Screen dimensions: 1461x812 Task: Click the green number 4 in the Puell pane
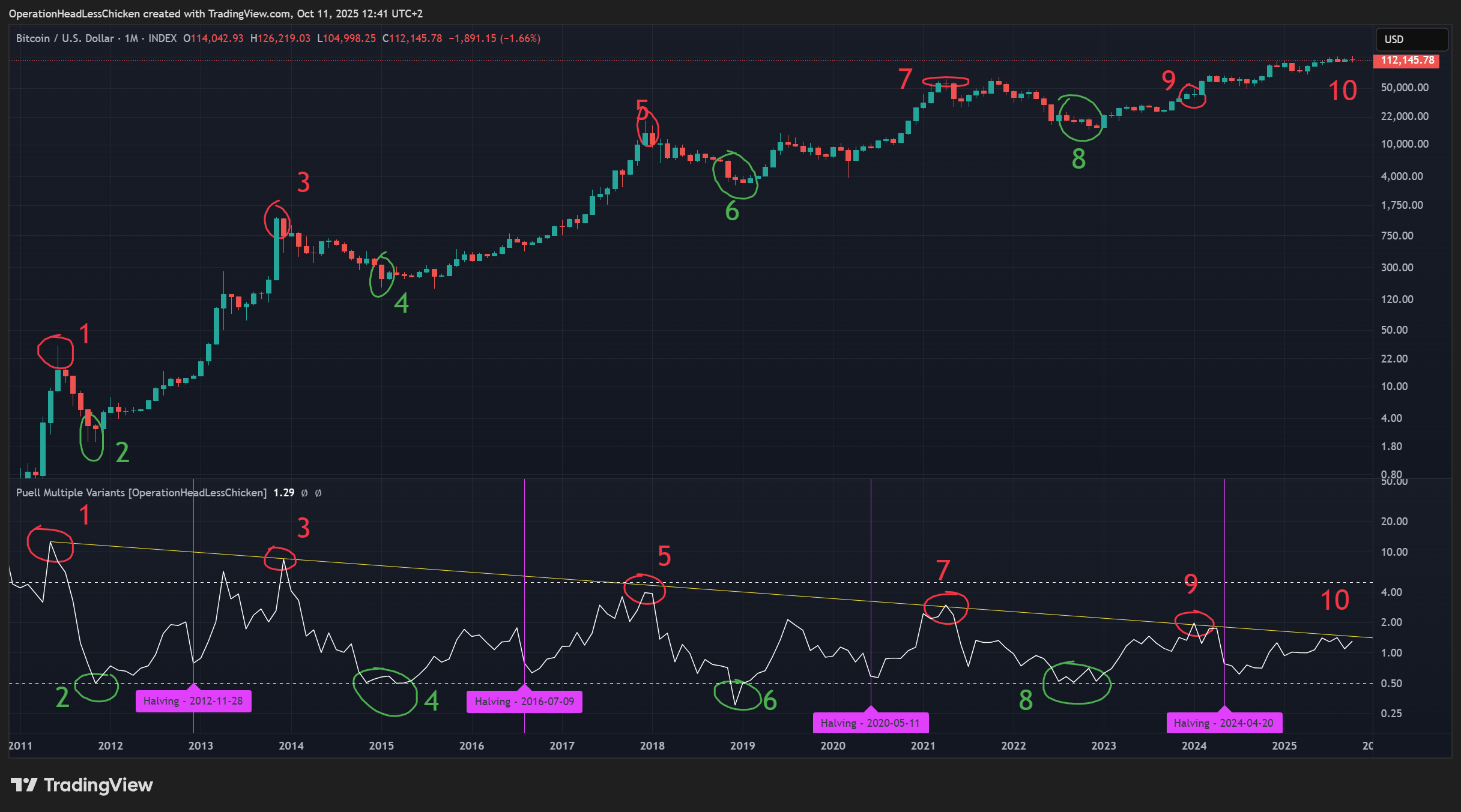431,701
